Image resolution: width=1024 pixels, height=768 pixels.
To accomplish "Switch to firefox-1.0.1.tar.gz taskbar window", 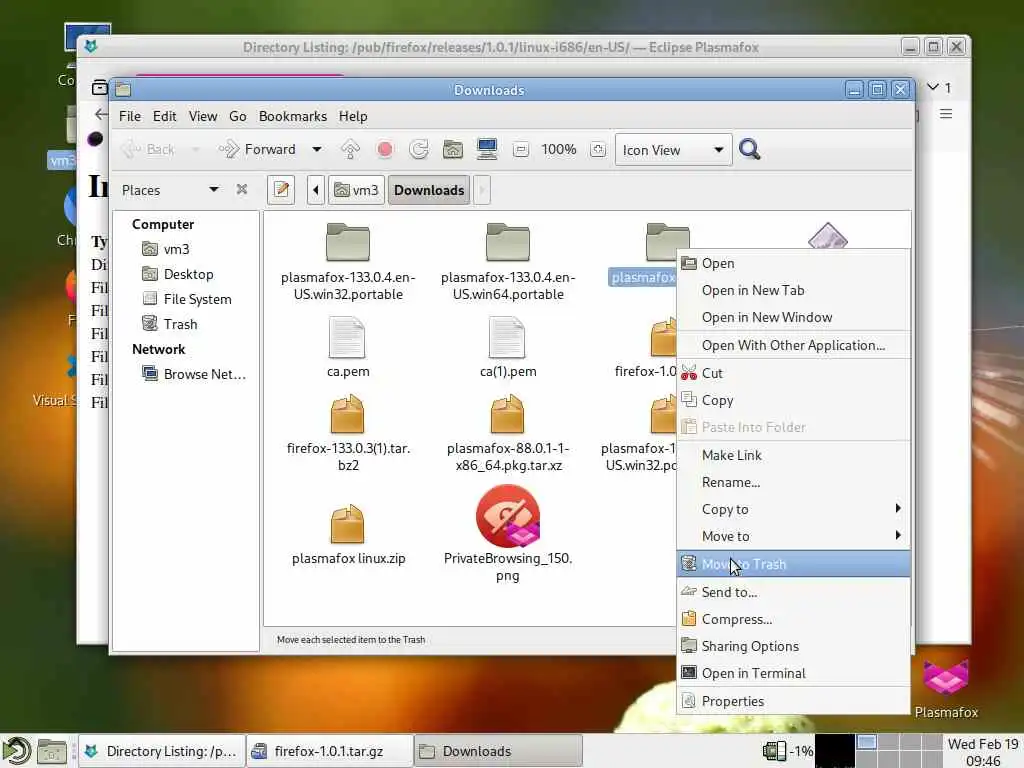I will pos(330,751).
